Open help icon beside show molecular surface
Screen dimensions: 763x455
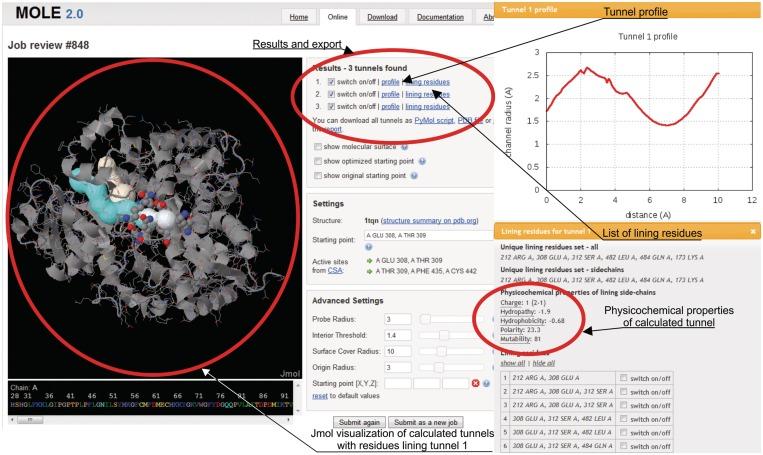coord(405,146)
